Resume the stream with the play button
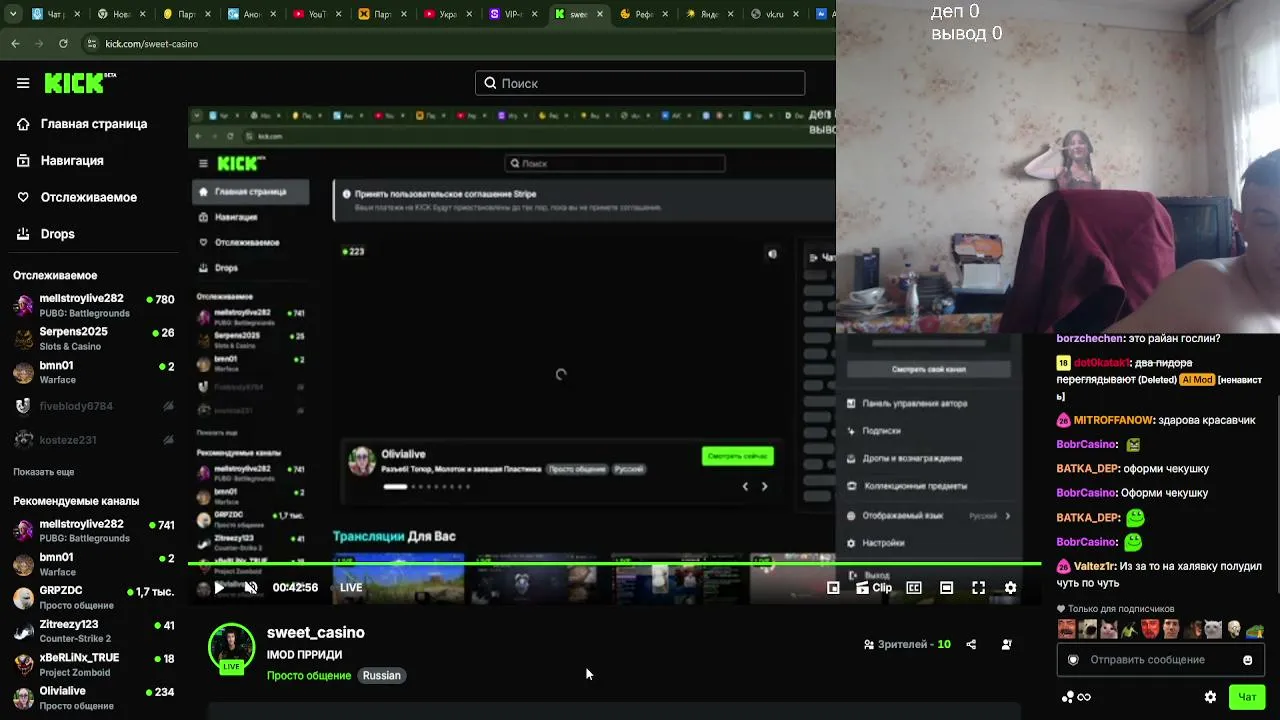This screenshot has width=1280, height=720. pos(219,588)
